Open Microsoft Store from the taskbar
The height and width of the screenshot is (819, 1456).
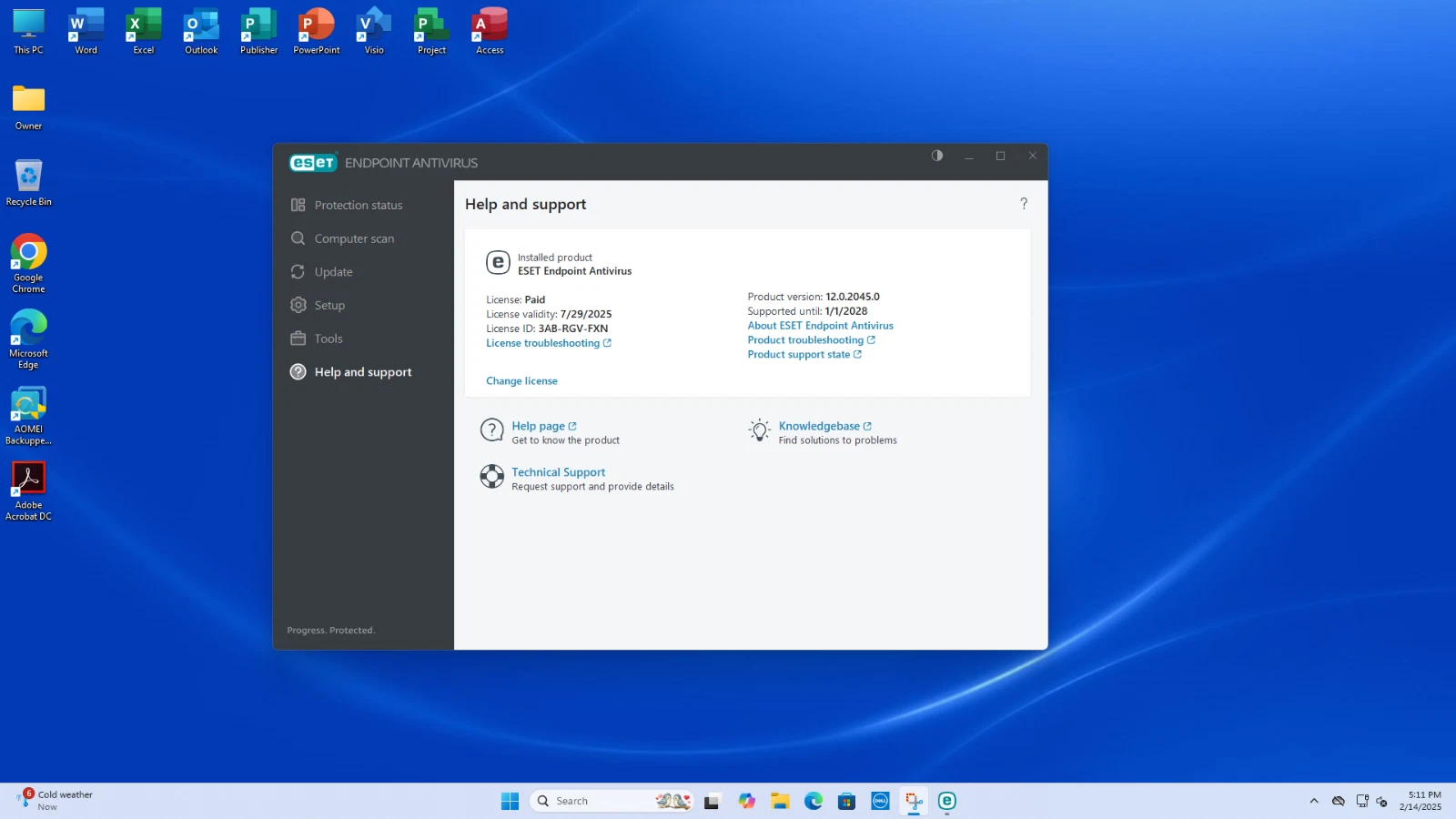846,801
